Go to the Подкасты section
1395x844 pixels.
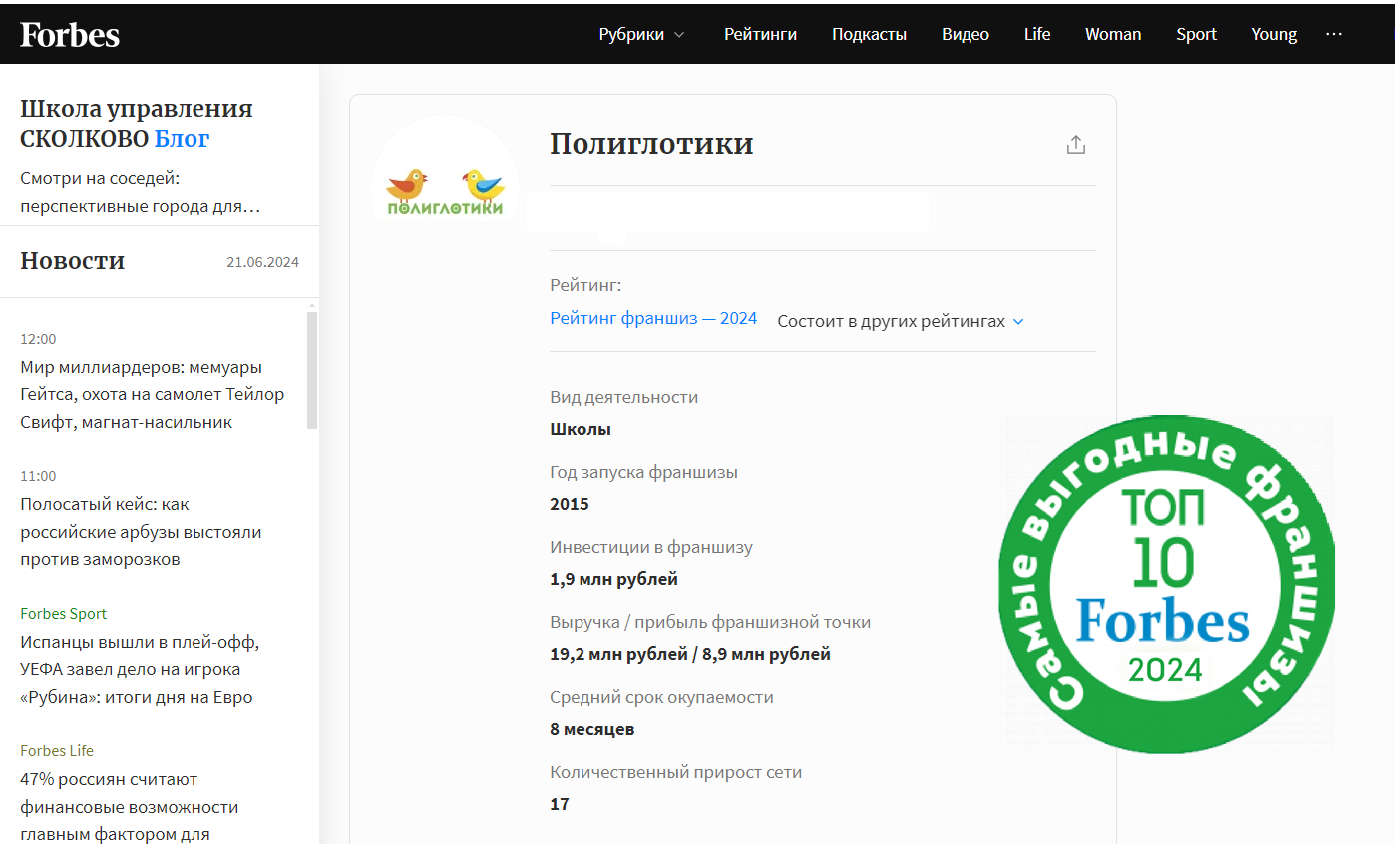click(x=869, y=34)
